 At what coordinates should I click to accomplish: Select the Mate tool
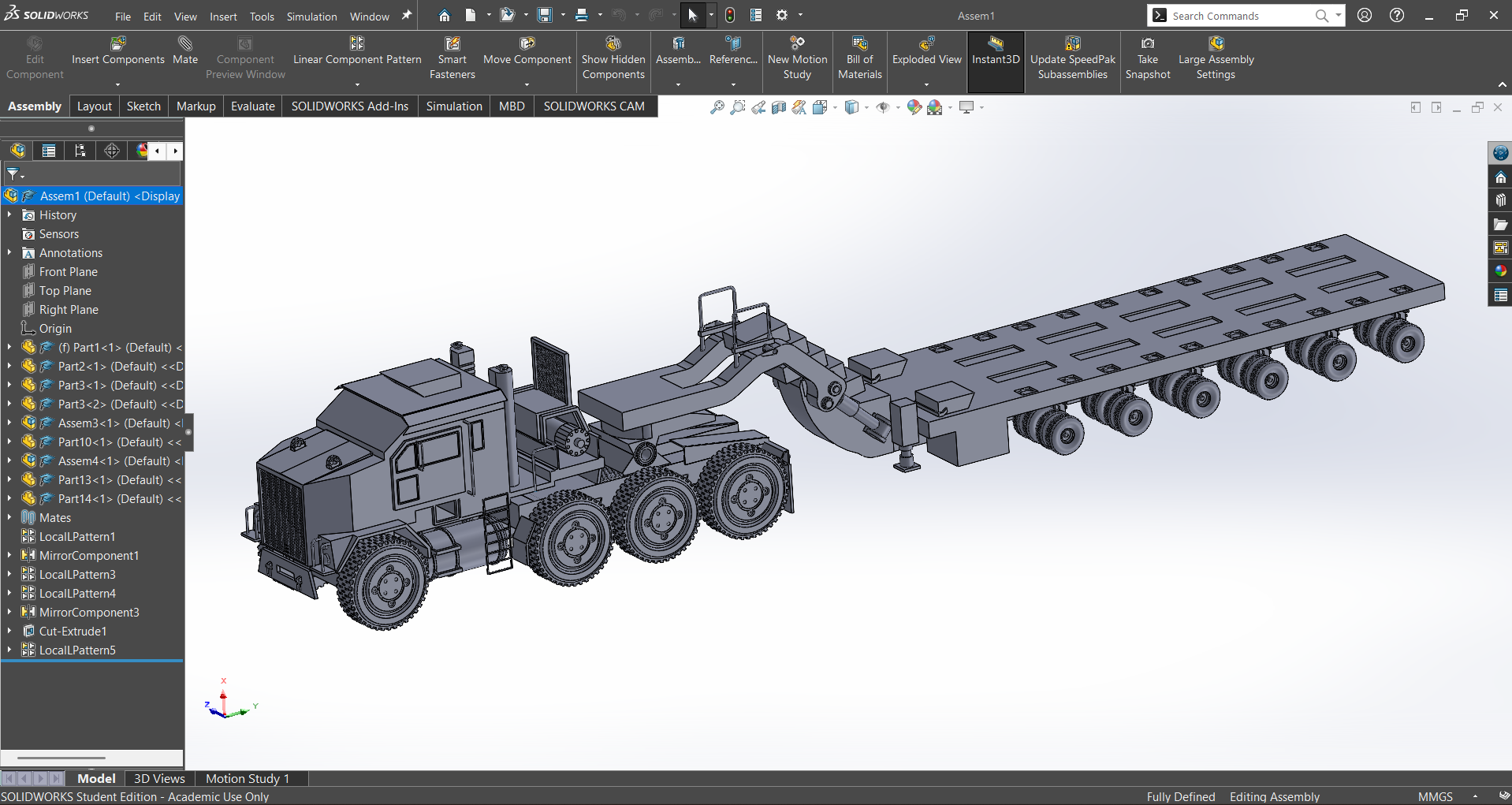pyautogui.click(x=185, y=44)
